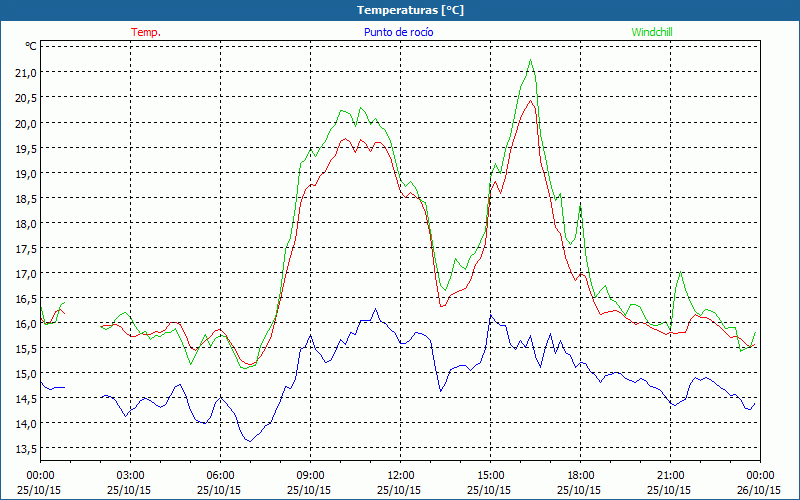The image size is (800, 500).
Task: Click the 14,5 value on the temperature axis
Action: 26,398
